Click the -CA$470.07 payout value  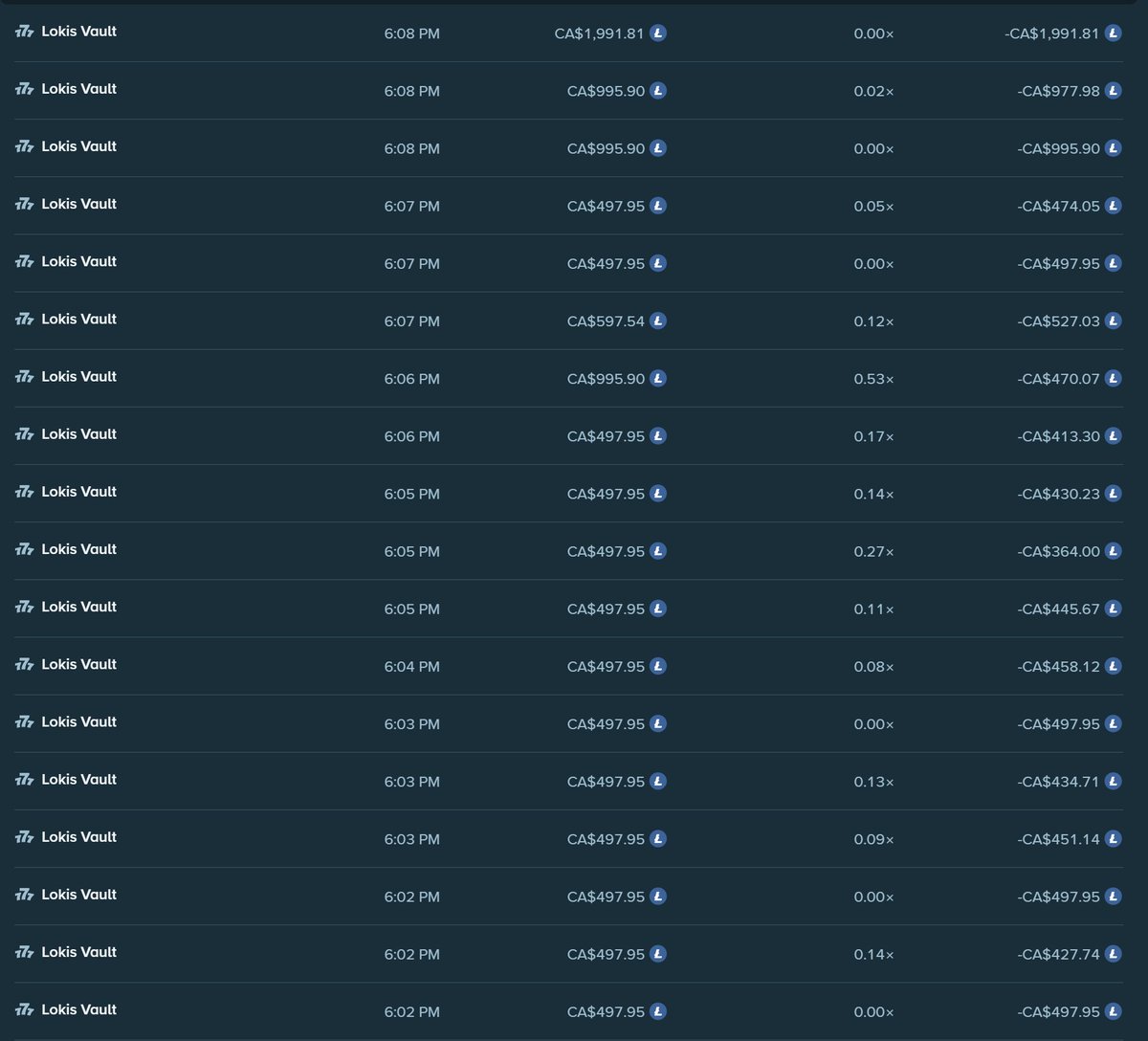(1058, 379)
